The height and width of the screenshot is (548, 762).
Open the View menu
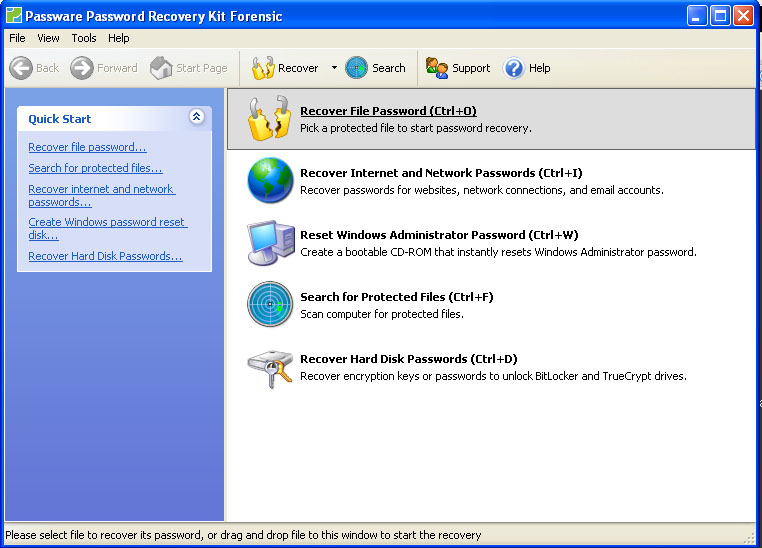click(48, 38)
